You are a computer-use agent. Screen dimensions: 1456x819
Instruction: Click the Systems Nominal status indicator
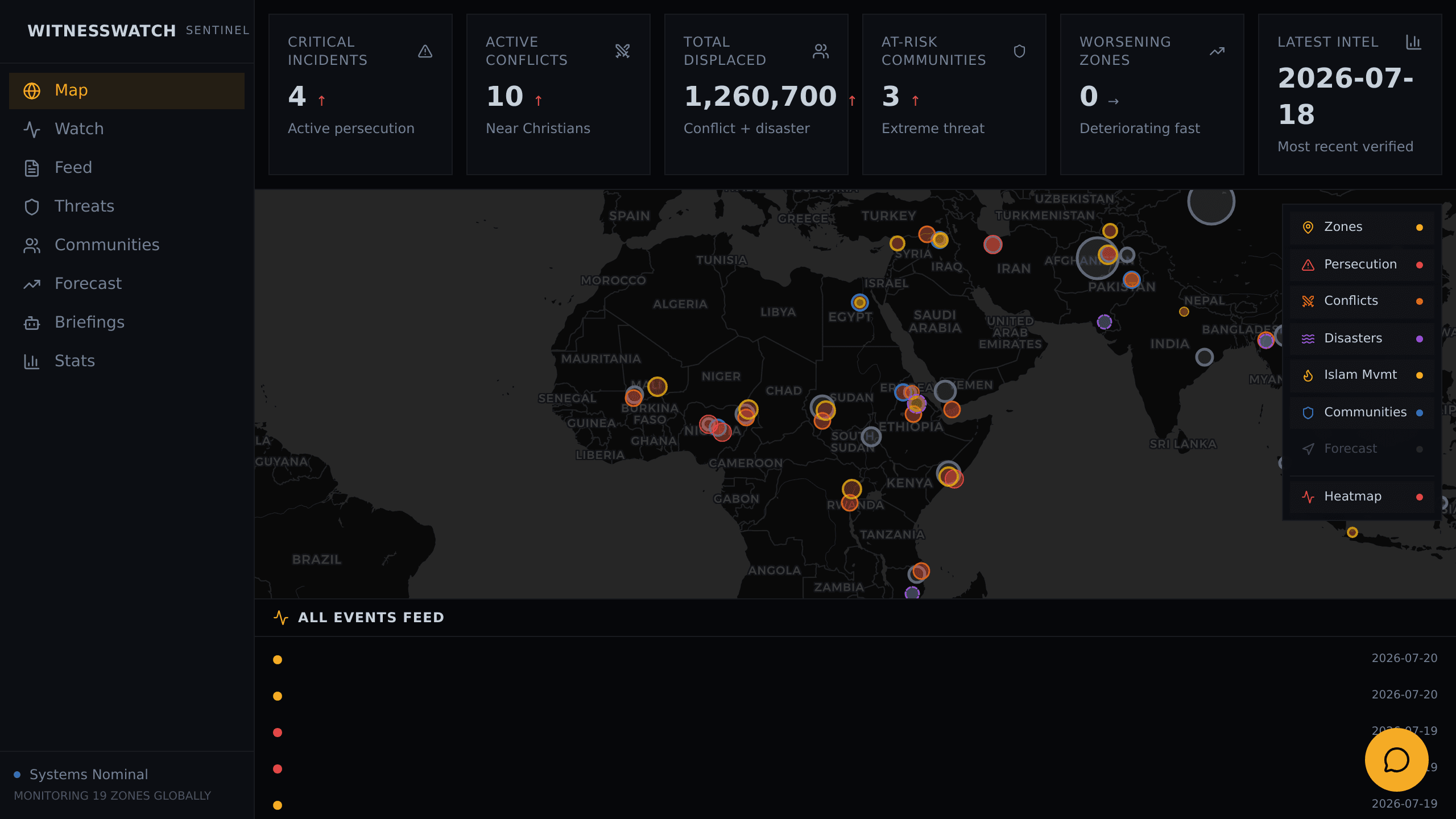(81, 775)
